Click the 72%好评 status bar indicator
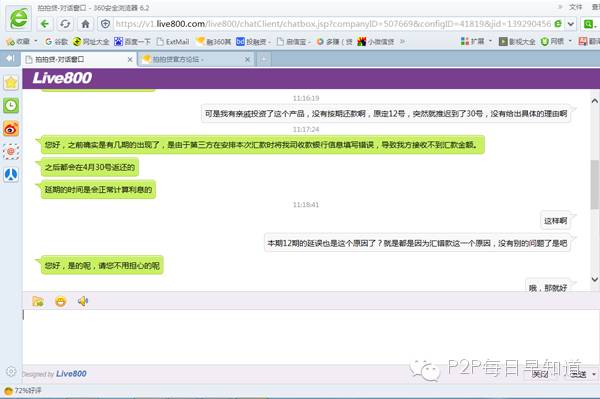The height and width of the screenshot is (399, 600). tap(23, 391)
